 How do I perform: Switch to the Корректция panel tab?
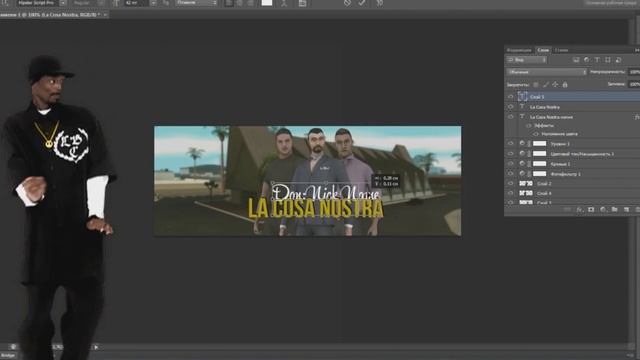519,50
